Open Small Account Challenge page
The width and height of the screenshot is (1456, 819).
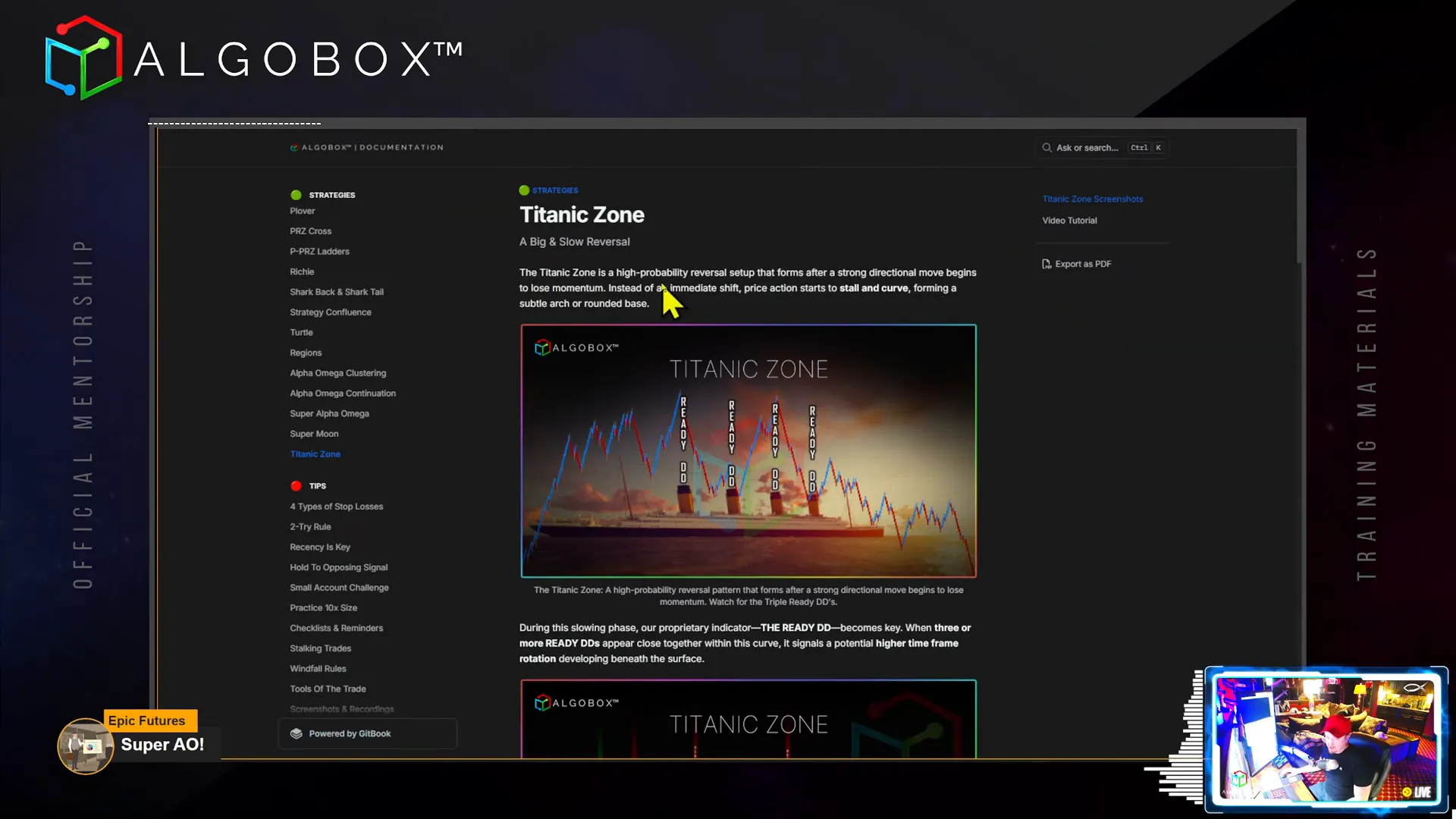coord(339,588)
